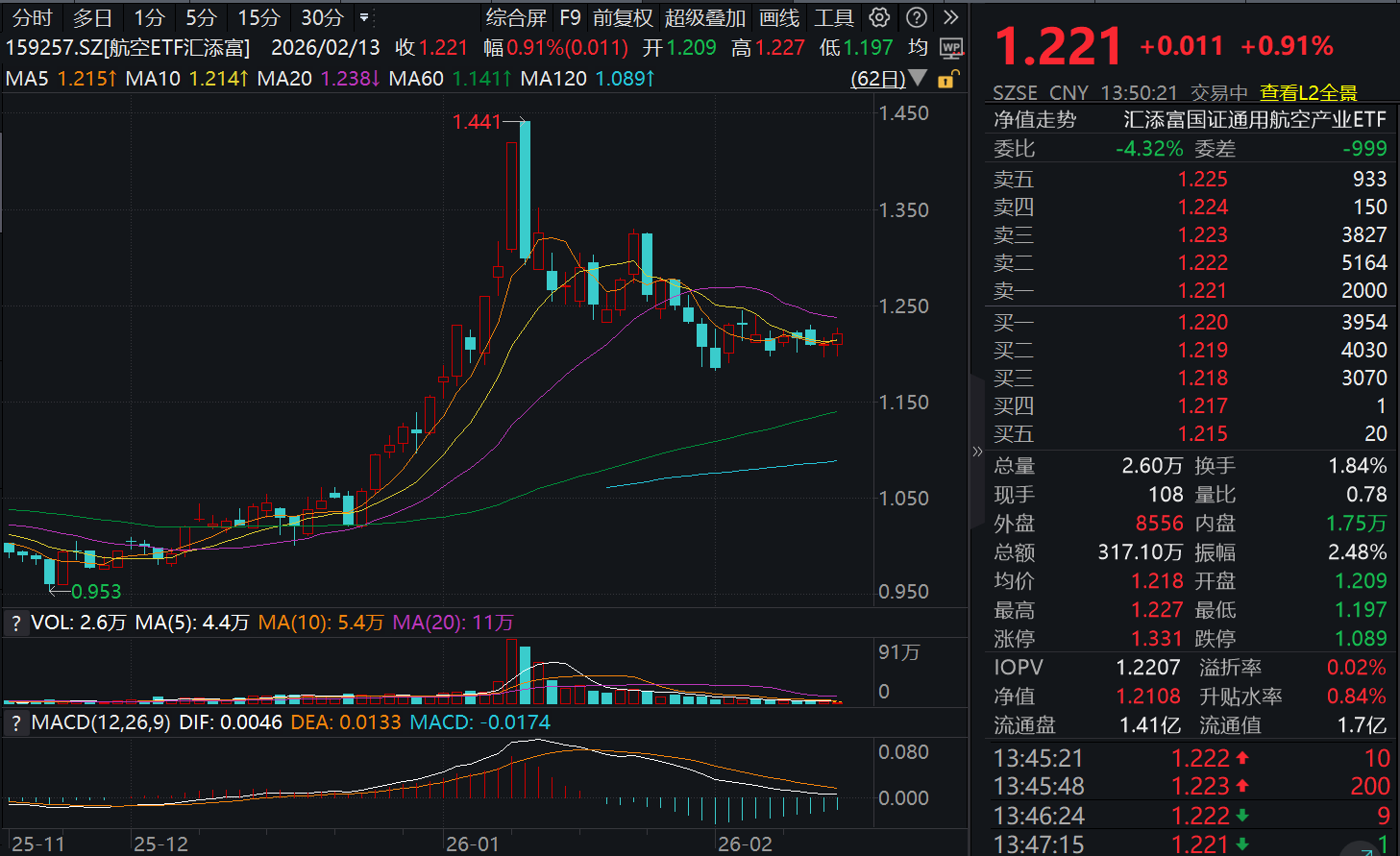Click the 查看L2全景 link

pyautogui.click(x=1308, y=93)
